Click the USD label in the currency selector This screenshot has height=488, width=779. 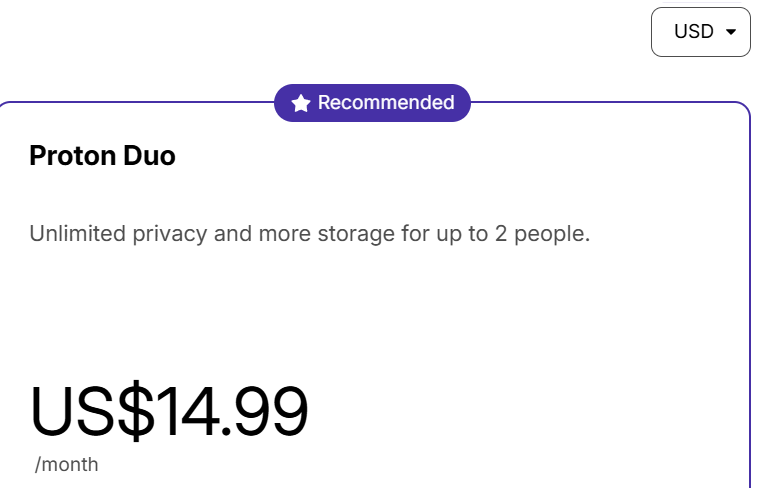[693, 32]
